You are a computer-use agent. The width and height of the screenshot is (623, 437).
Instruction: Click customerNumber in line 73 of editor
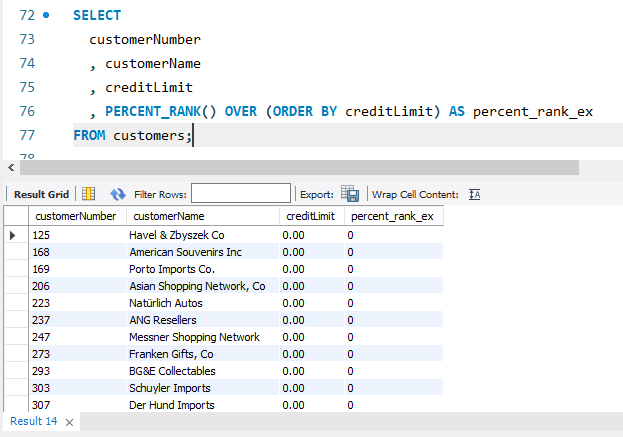point(145,39)
